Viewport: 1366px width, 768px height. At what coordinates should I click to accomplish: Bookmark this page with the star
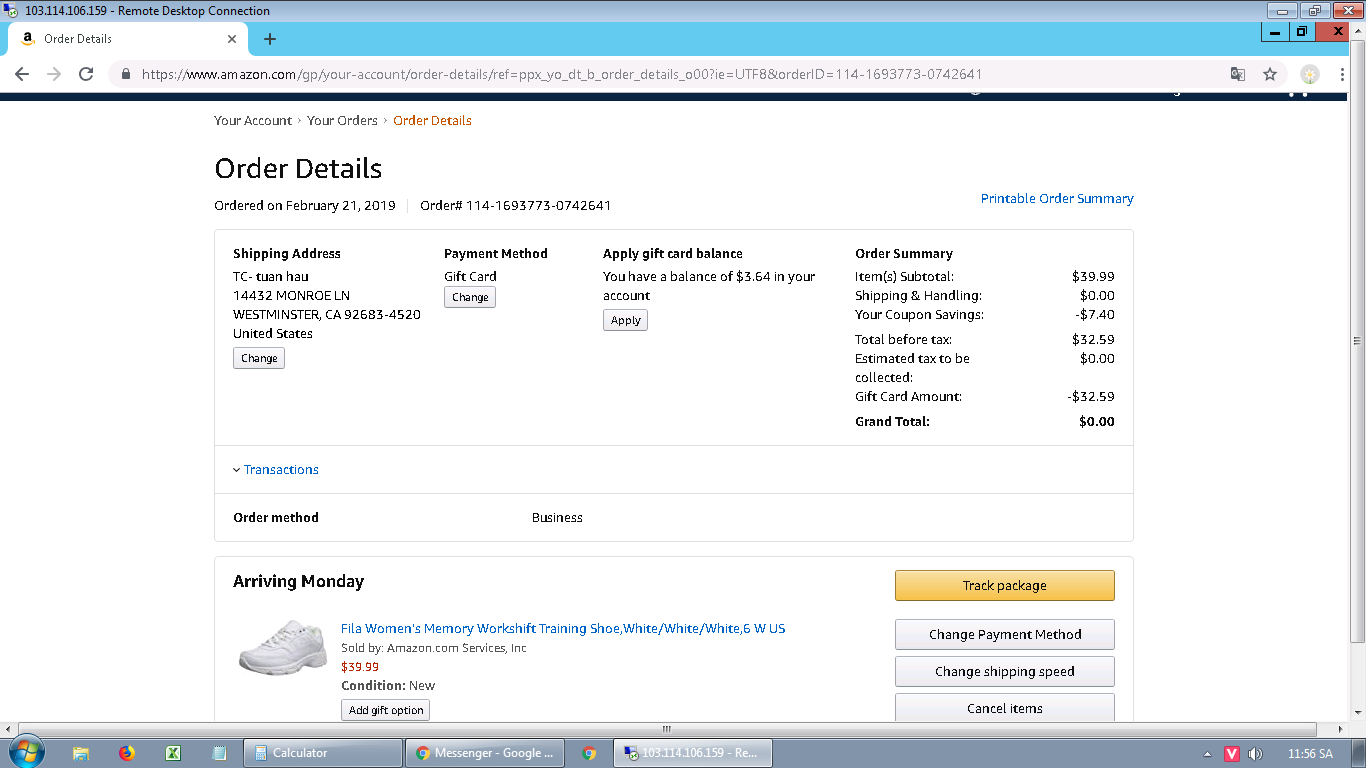point(1270,74)
